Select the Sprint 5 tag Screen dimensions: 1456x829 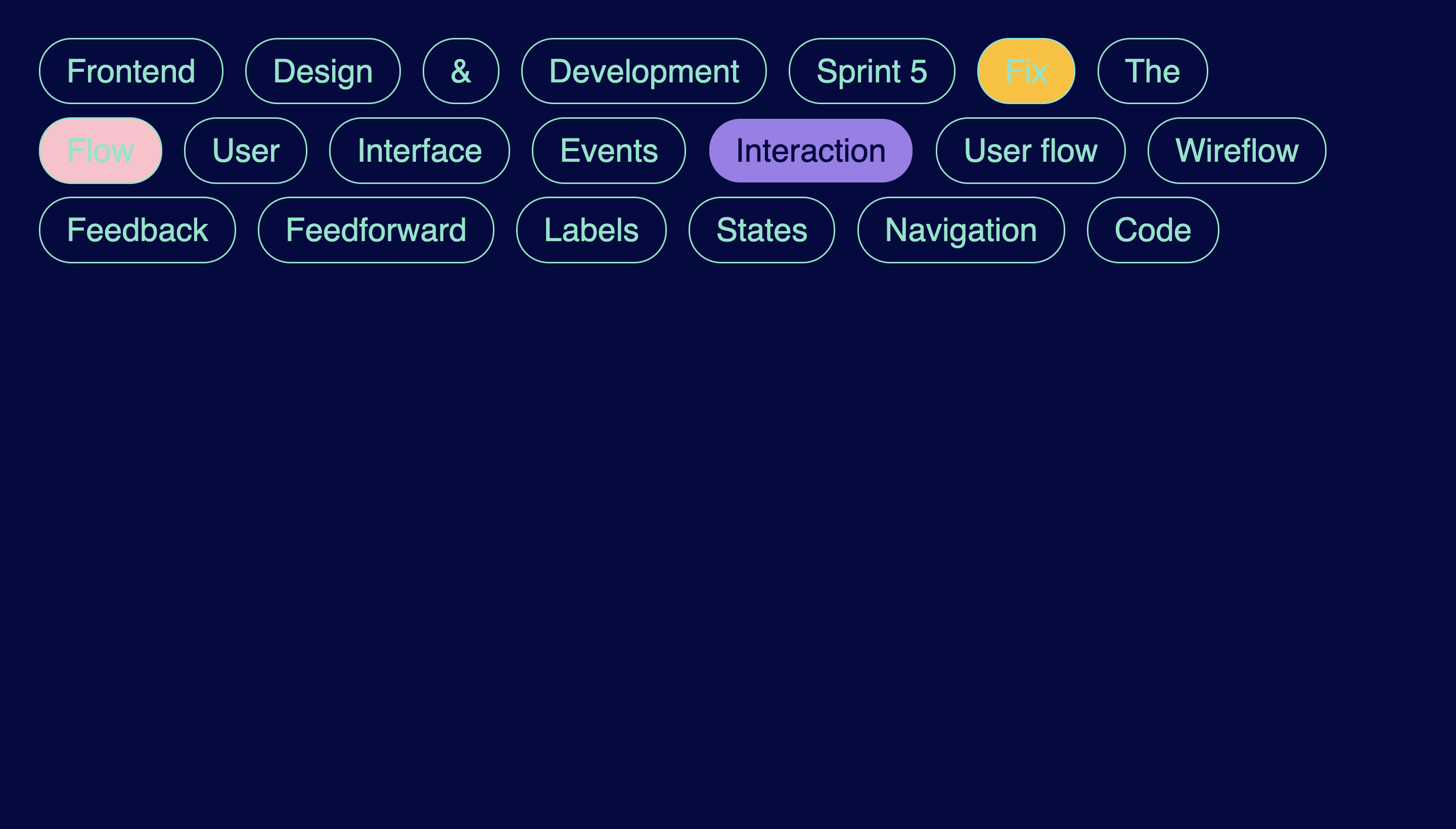tap(871, 71)
